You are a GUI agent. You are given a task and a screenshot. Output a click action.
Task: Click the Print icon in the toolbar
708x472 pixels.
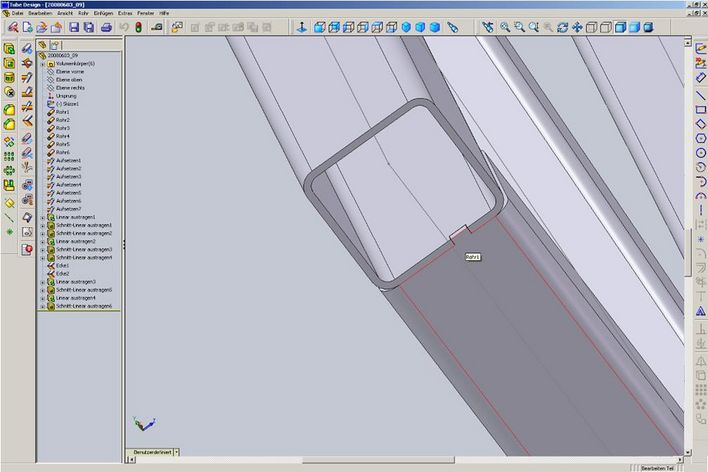(x=105, y=27)
